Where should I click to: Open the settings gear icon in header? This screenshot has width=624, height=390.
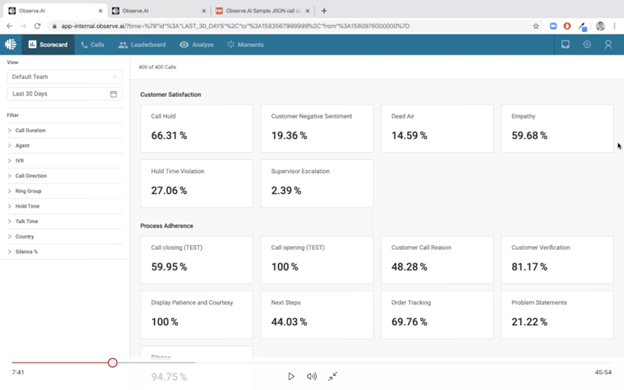[587, 45]
